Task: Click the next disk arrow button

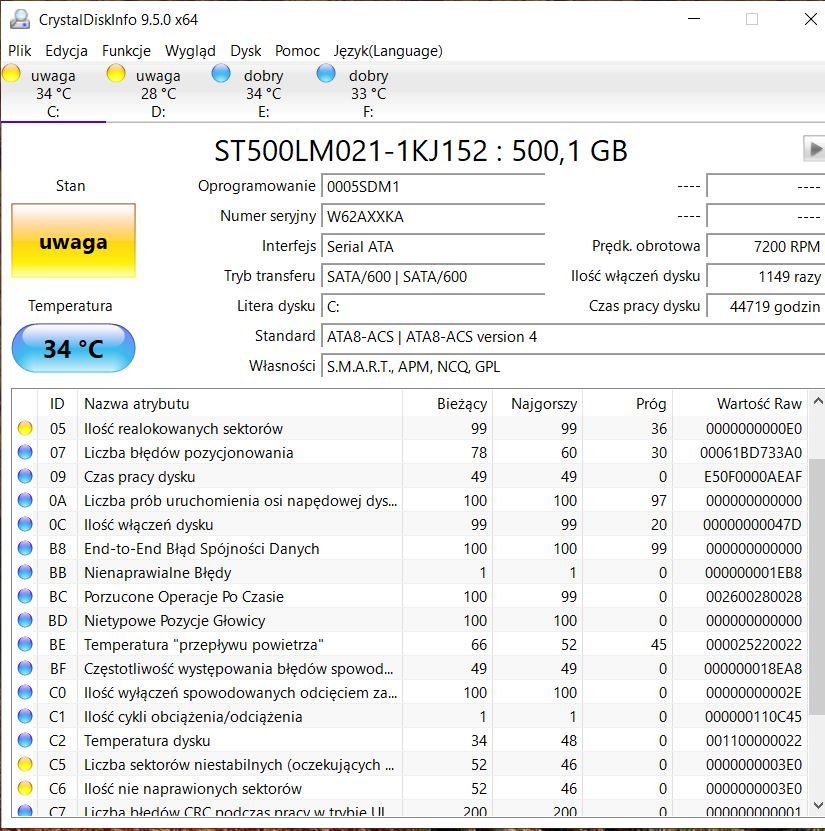Action: point(814,149)
